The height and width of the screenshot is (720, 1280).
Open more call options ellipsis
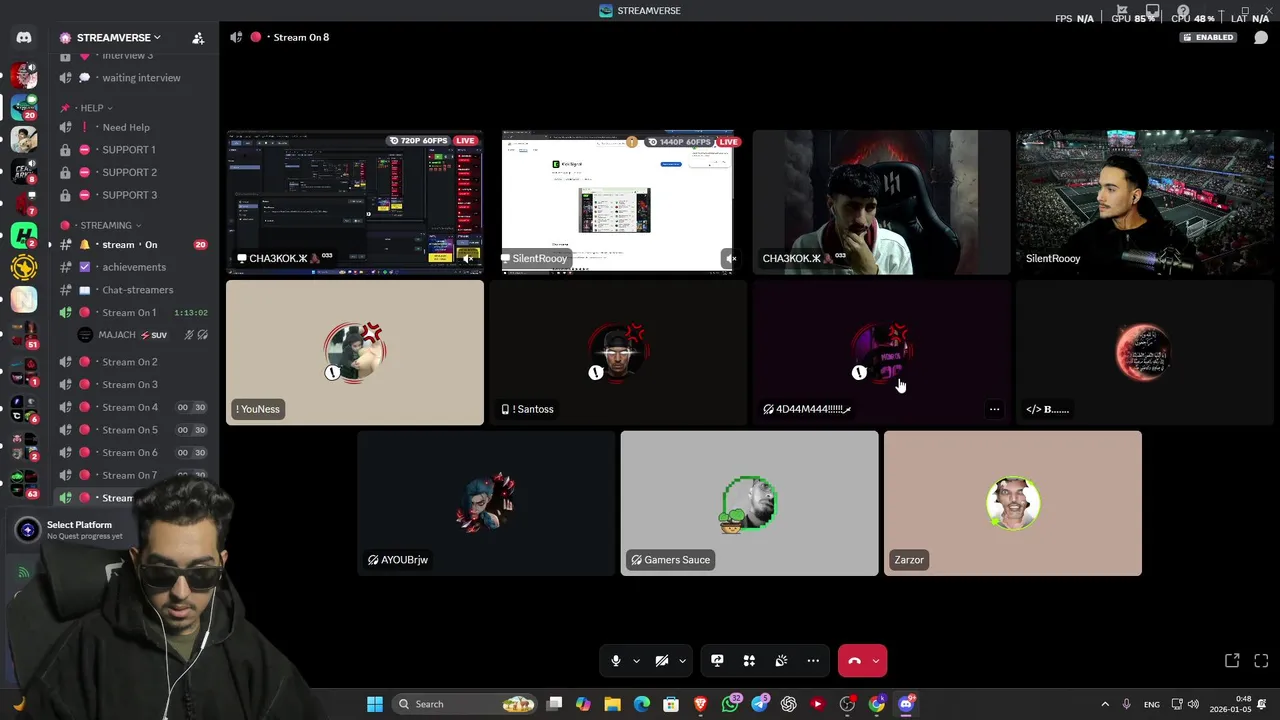click(813, 661)
